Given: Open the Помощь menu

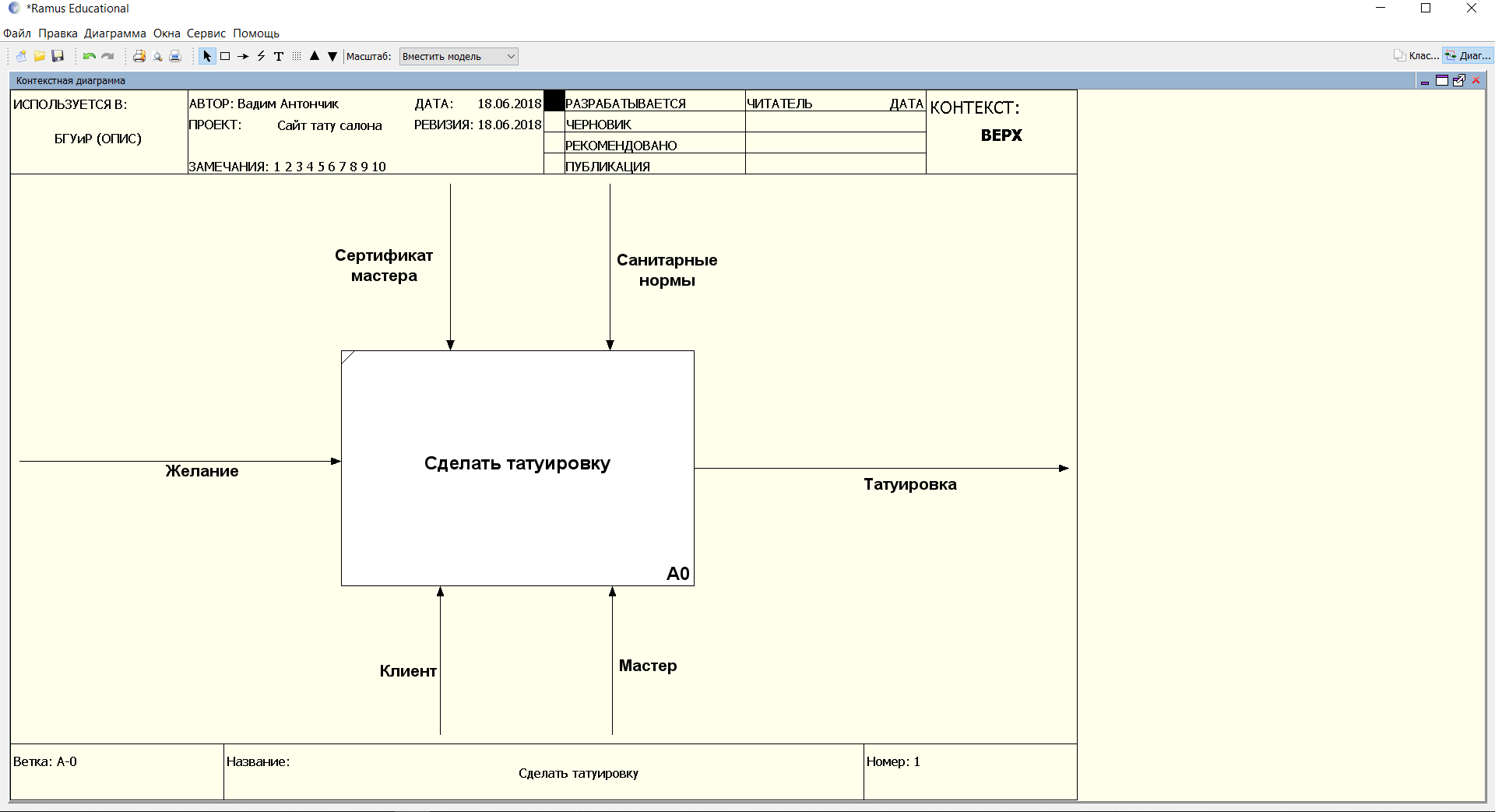Looking at the screenshot, I should 256,33.
